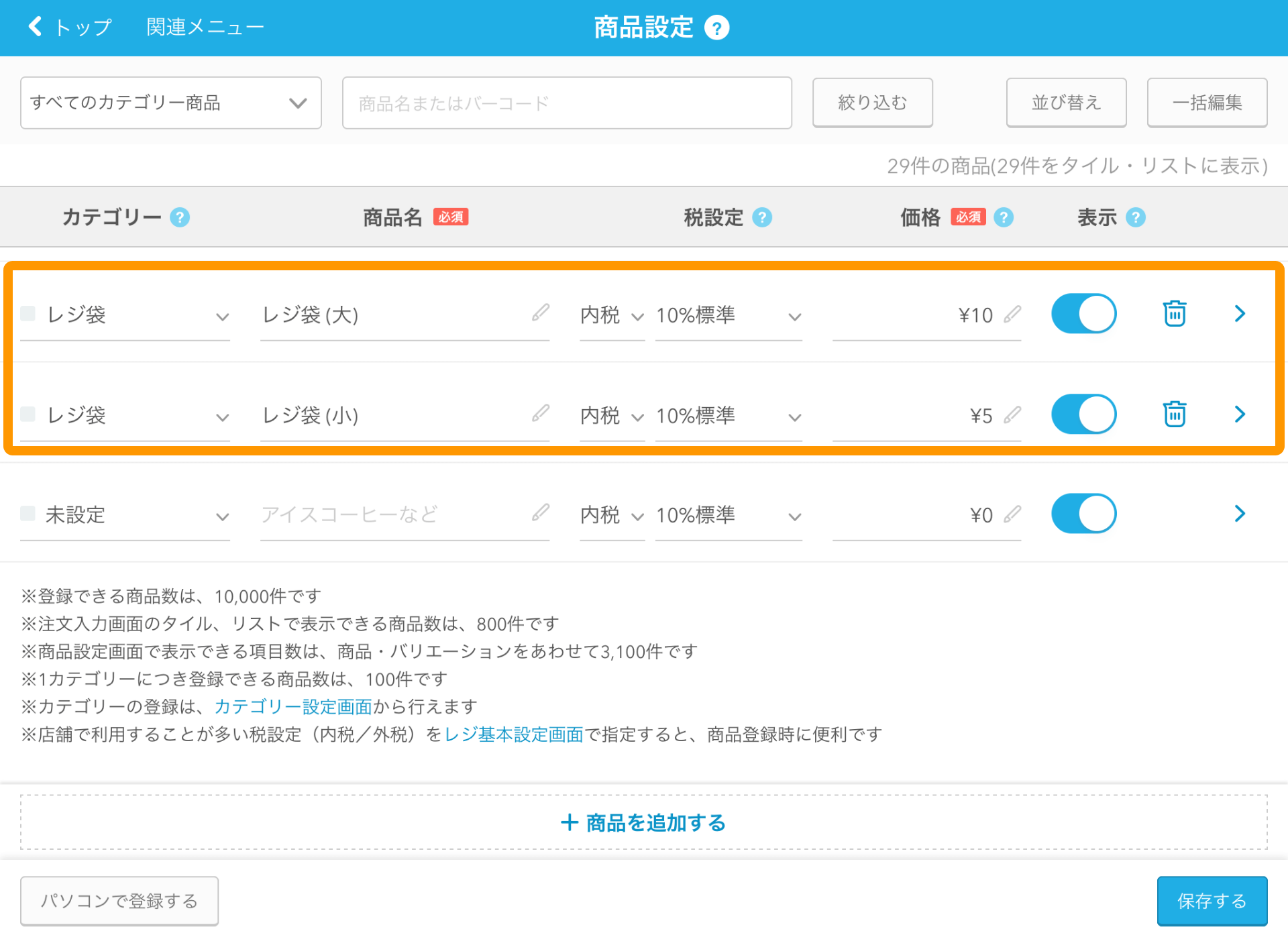Click the 一括編集 bulk edit button
The width and height of the screenshot is (1288, 939).
click(1207, 103)
